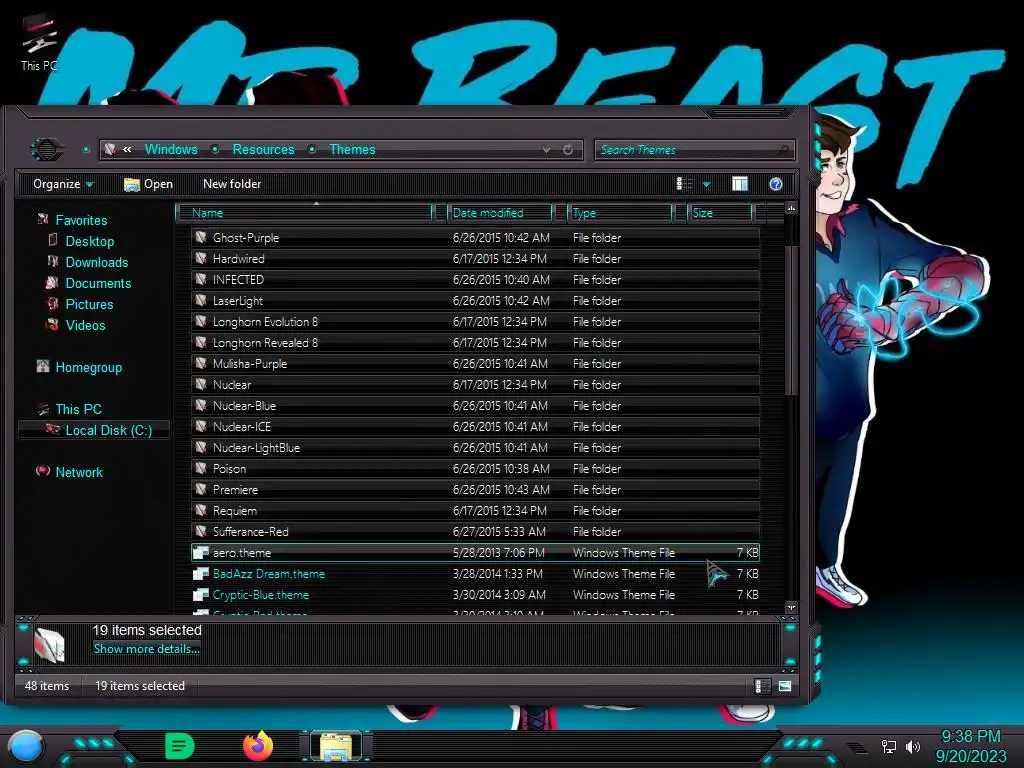Click Show more details link
This screenshot has height=768, width=1024.
146,648
